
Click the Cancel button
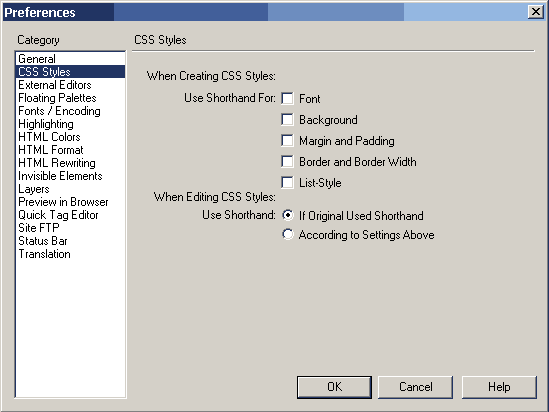pyautogui.click(x=416, y=387)
